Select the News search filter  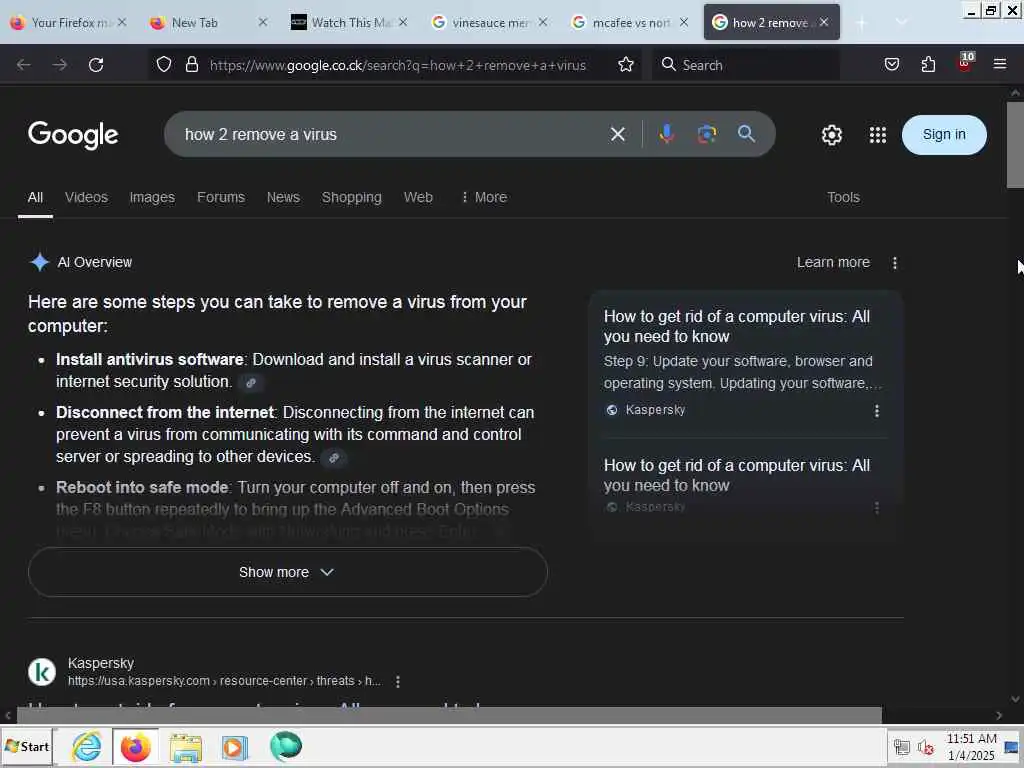coord(283,197)
